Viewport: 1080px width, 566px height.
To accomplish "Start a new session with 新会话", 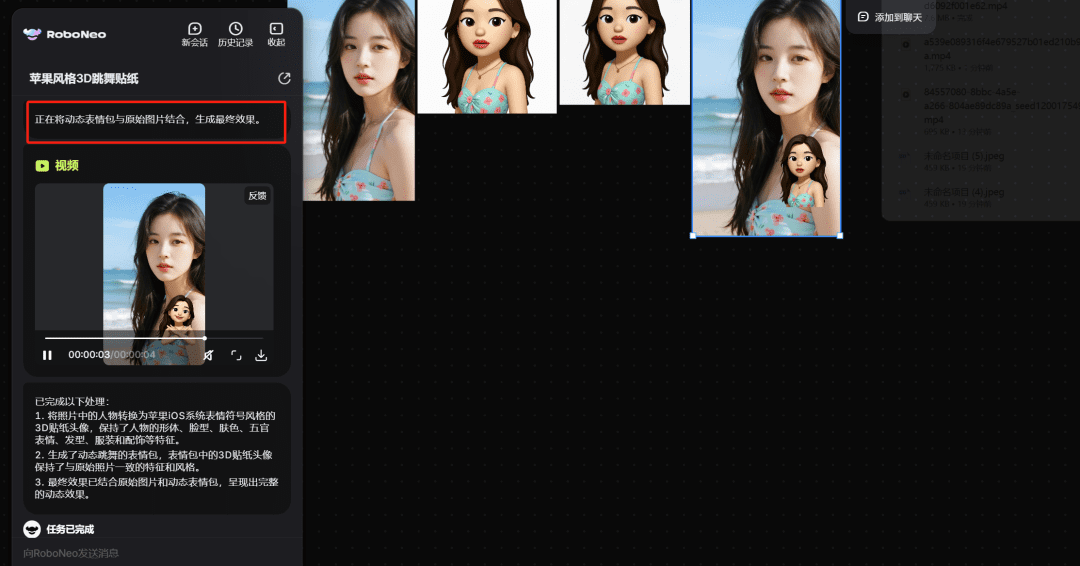I will coord(194,34).
